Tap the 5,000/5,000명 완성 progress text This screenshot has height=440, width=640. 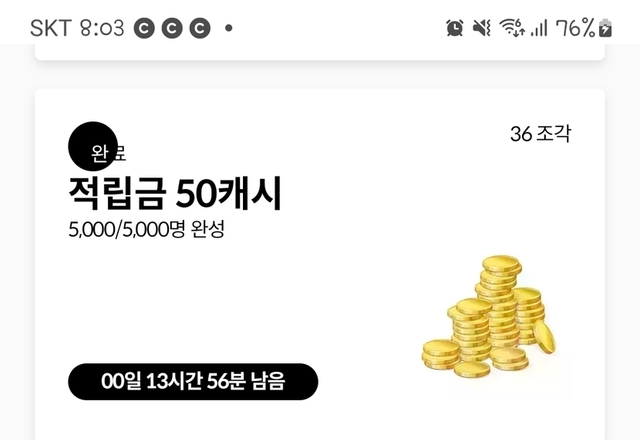[147, 229]
